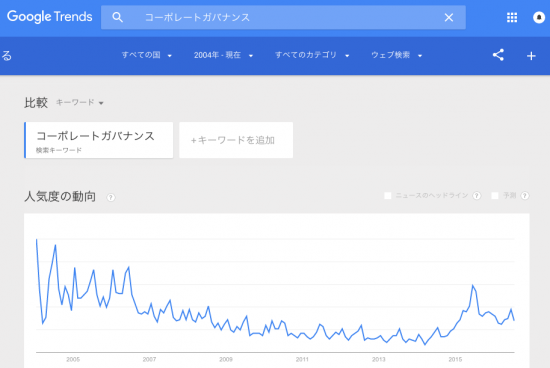Open help icon next to 予測

click(x=525, y=196)
